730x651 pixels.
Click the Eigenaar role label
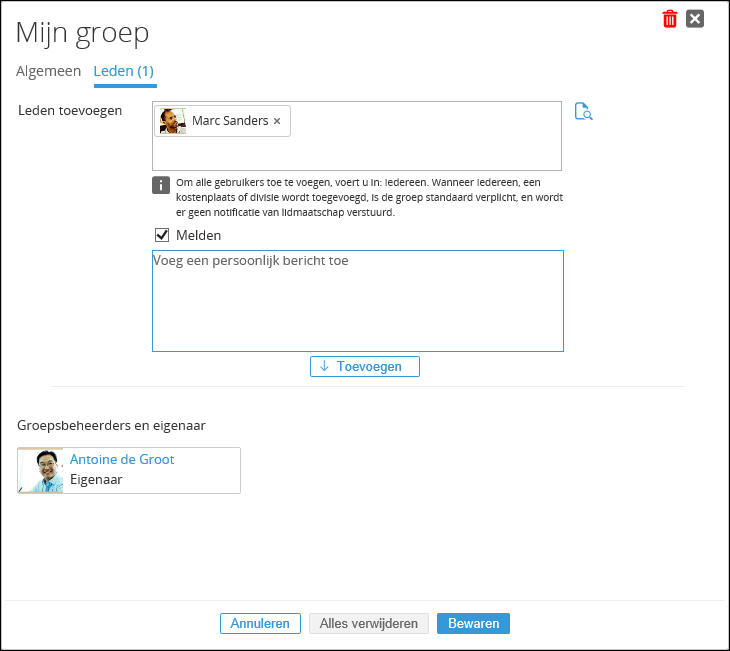click(x=96, y=480)
